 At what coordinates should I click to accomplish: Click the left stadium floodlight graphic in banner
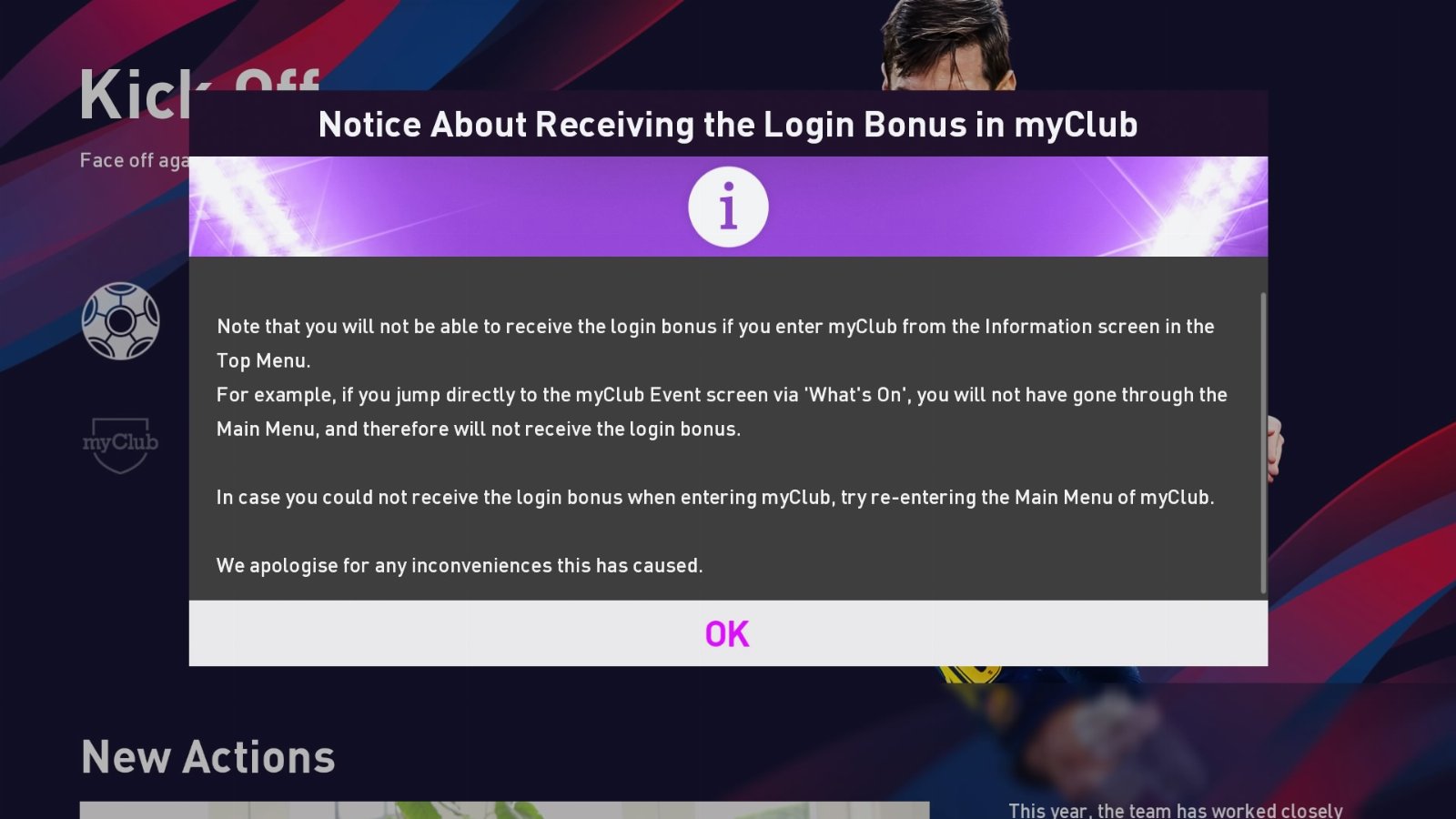coord(250,207)
